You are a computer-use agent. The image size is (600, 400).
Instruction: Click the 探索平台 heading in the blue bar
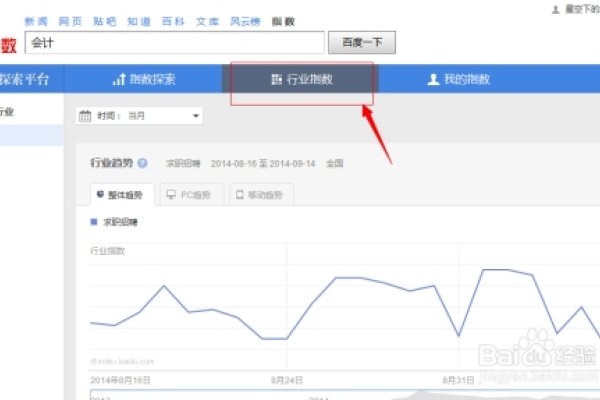point(24,79)
